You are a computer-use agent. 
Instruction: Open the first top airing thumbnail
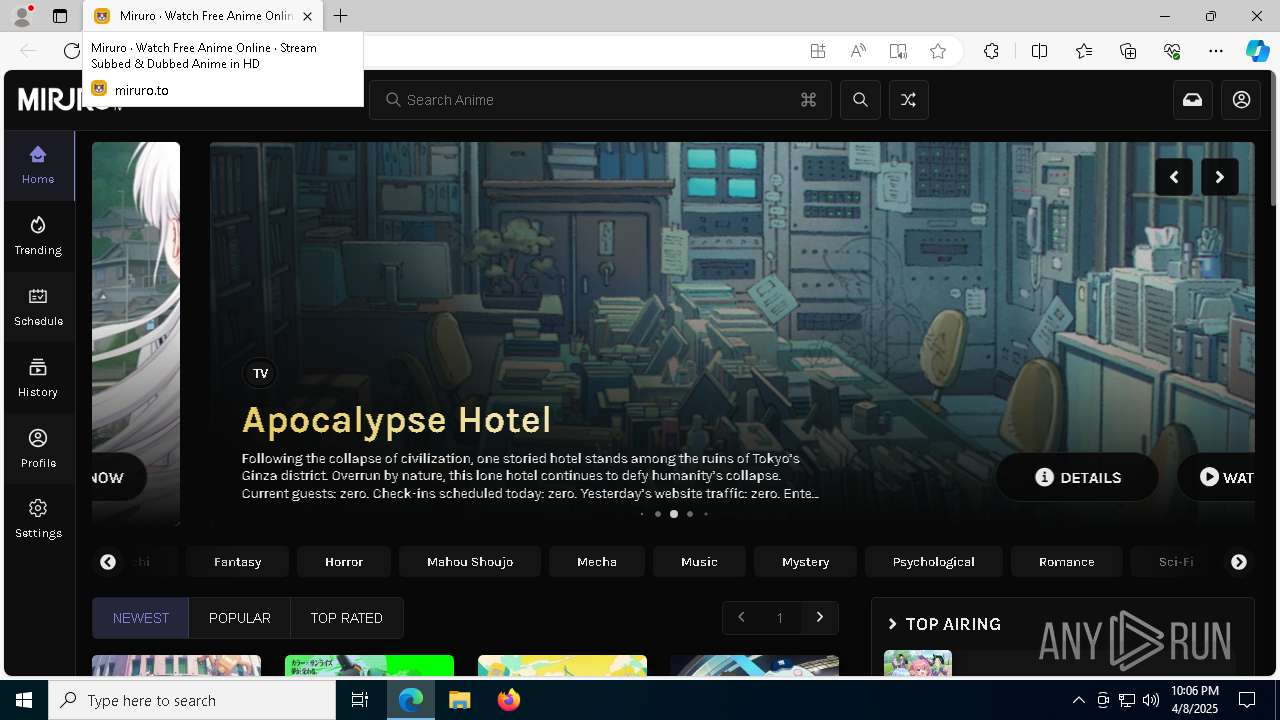point(918,662)
